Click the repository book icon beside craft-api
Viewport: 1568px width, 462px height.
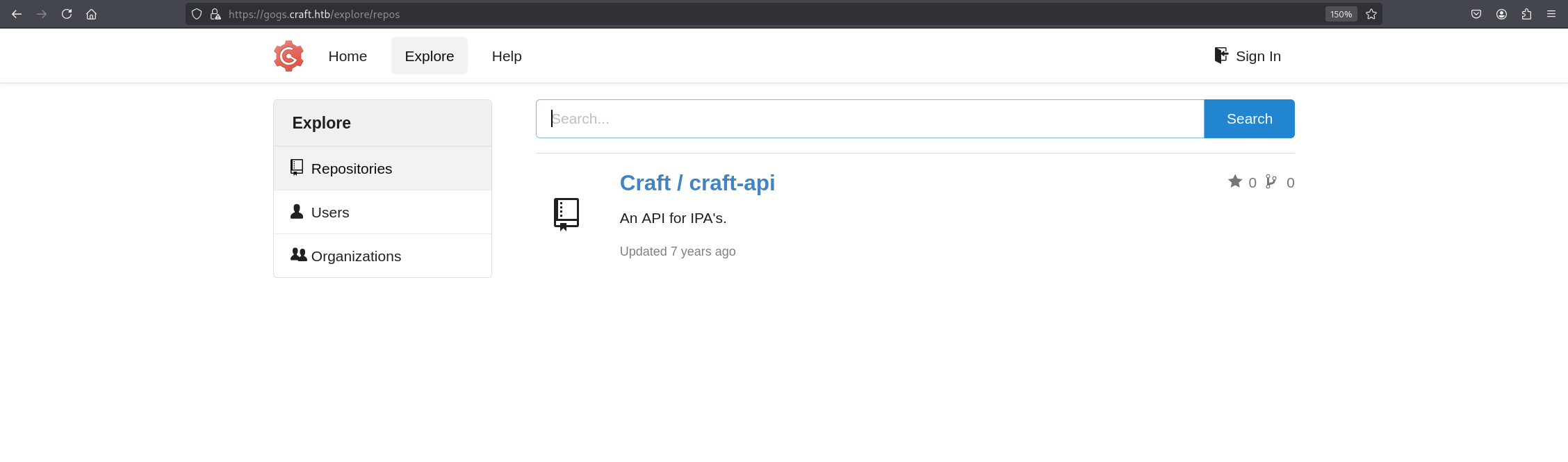pos(566,214)
